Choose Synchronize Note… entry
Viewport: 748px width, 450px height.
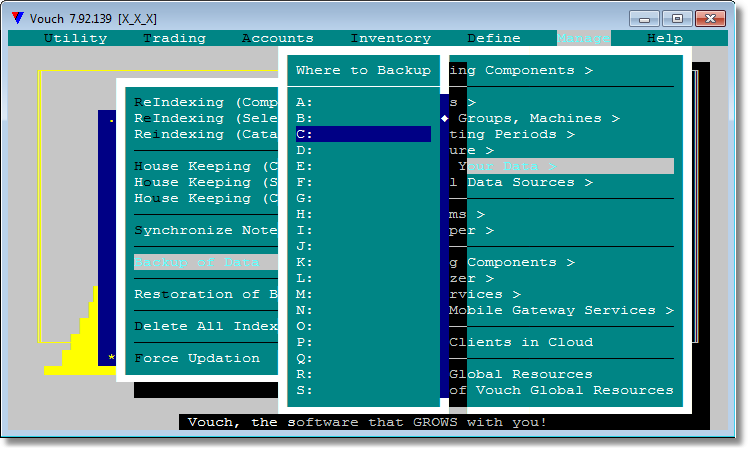pos(206,230)
